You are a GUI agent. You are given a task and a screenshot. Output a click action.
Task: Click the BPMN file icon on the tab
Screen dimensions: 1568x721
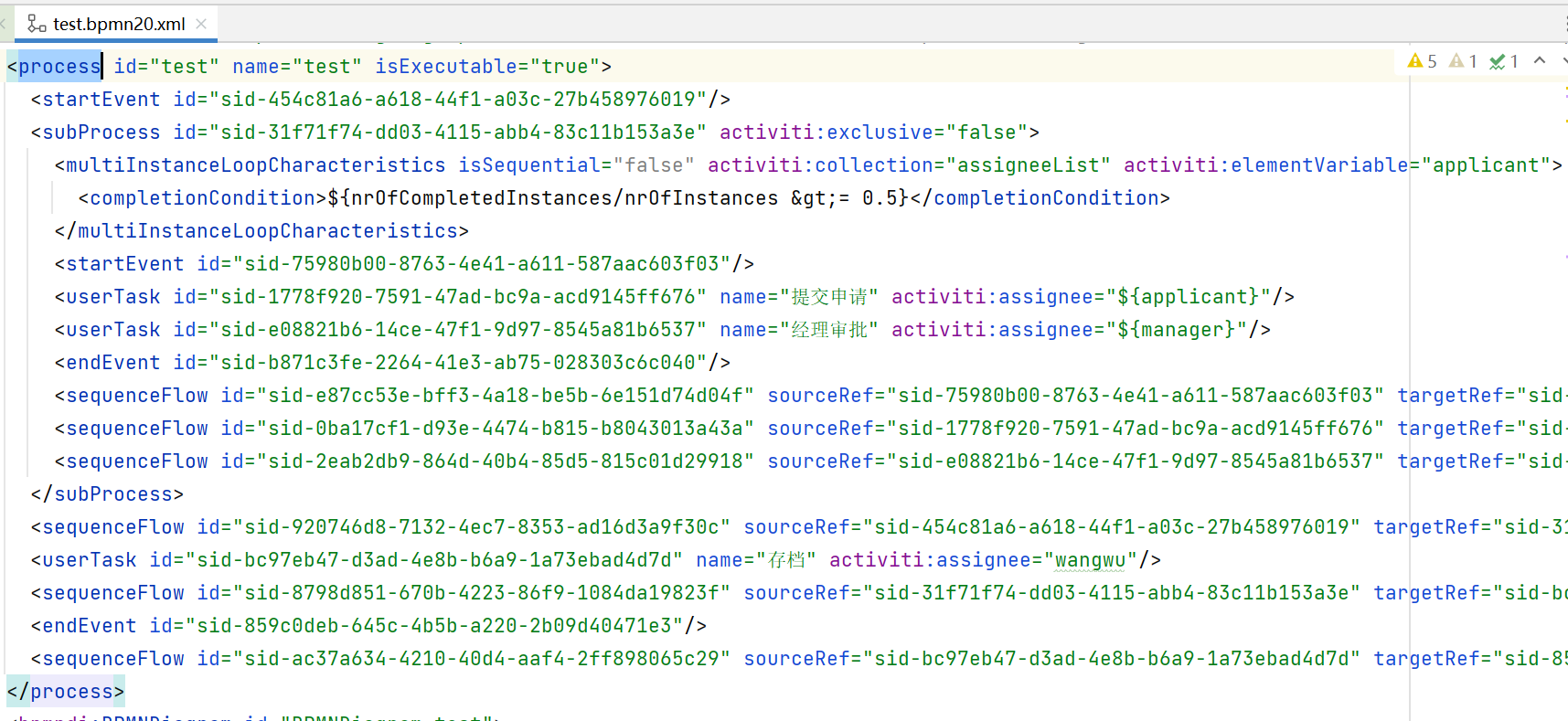point(37,24)
